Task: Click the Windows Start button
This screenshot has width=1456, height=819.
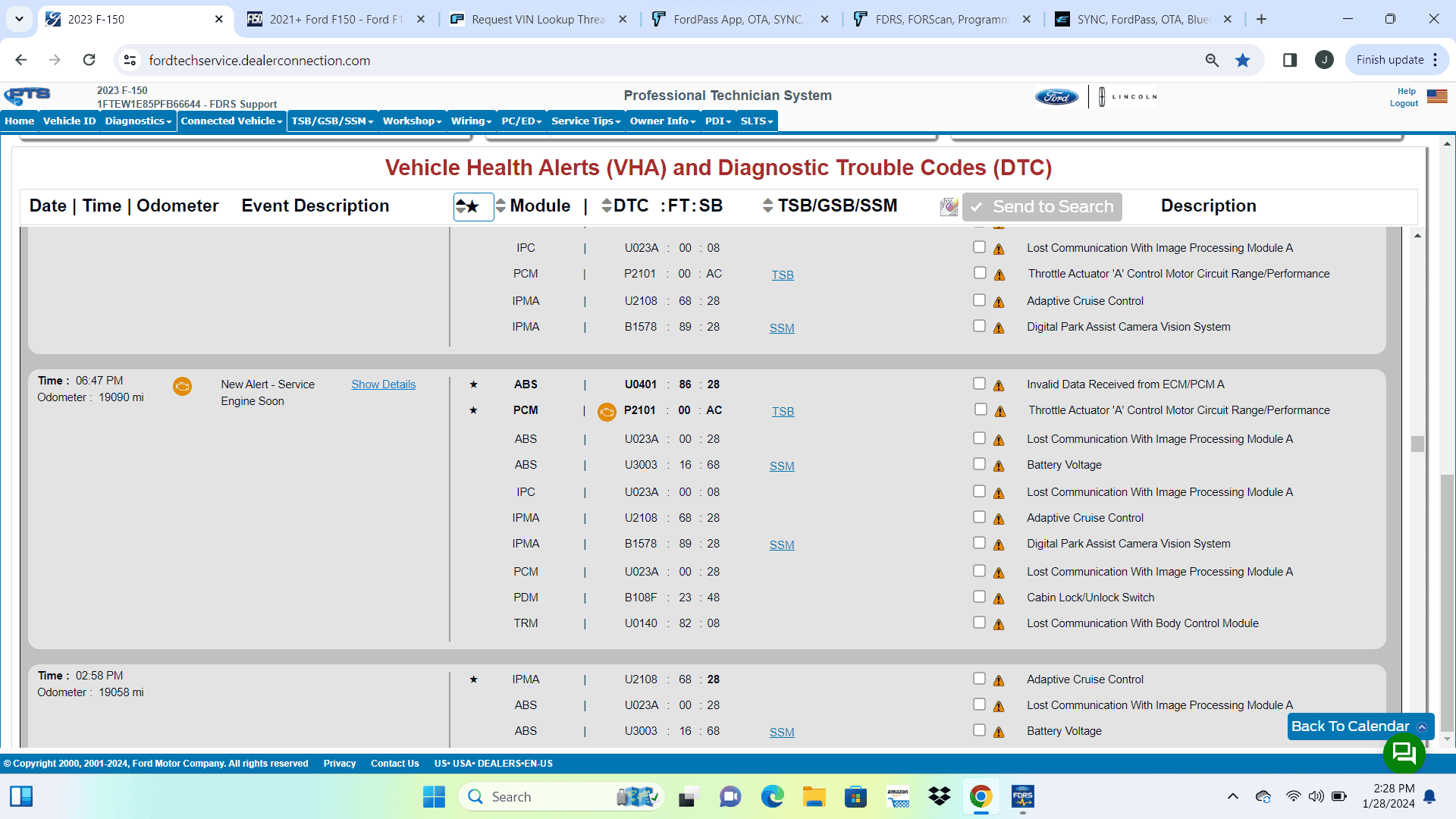Action: pyautogui.click(x=434, y=797)
